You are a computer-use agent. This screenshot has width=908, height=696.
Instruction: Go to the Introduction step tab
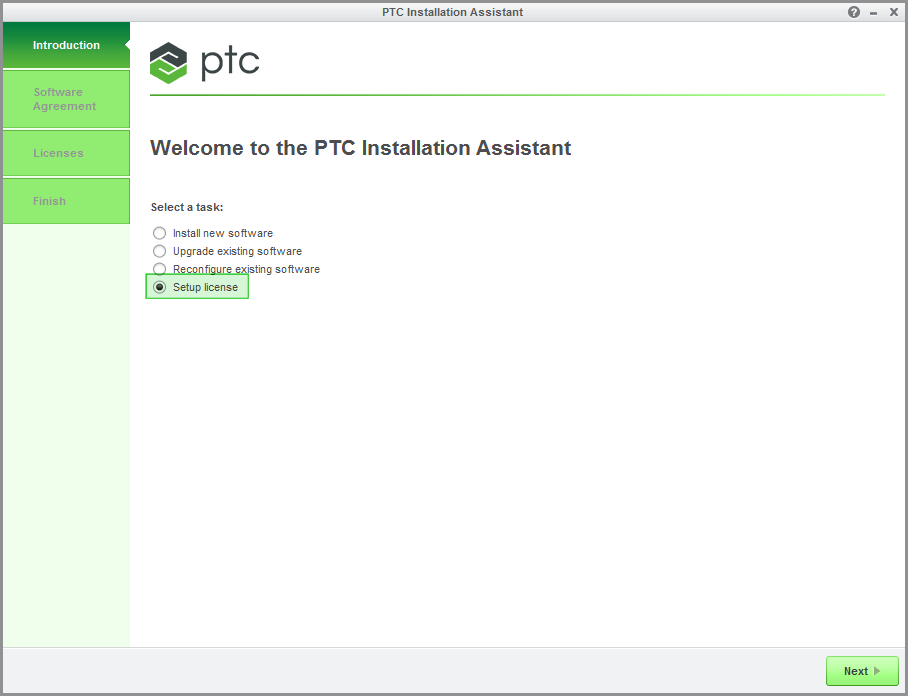coord(66,45)
